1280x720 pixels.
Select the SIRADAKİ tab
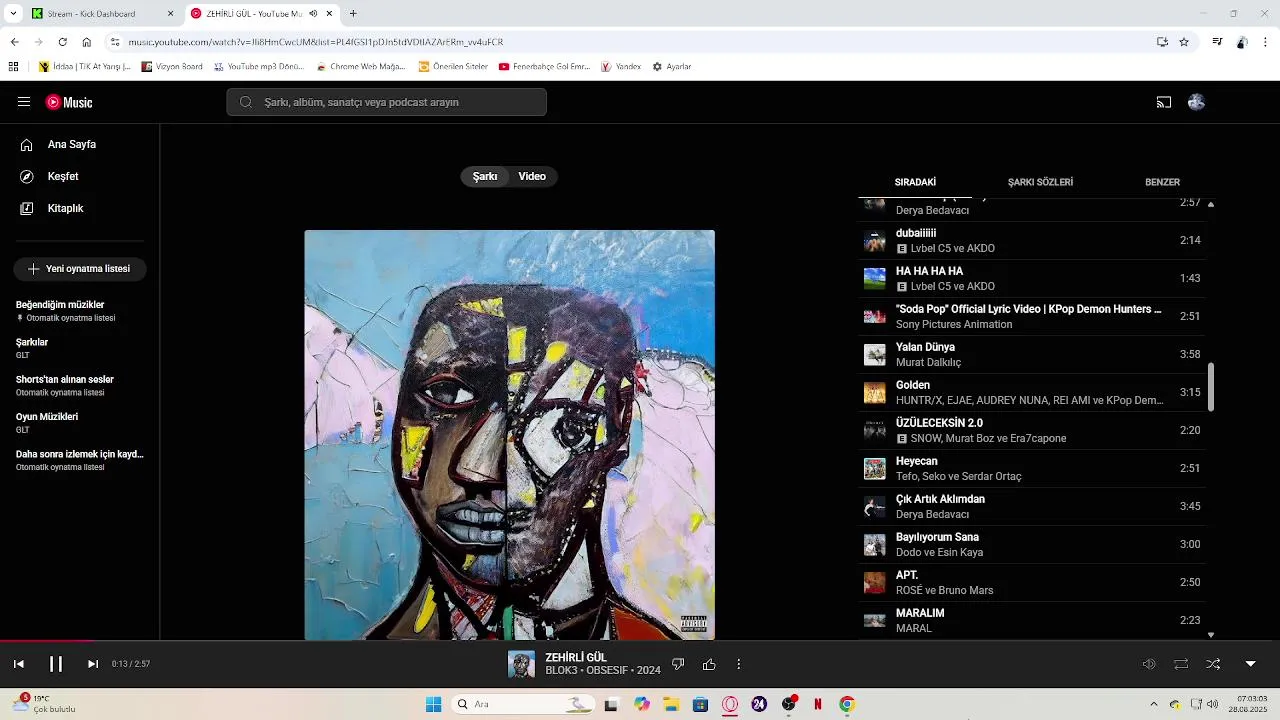pos(915,182)
